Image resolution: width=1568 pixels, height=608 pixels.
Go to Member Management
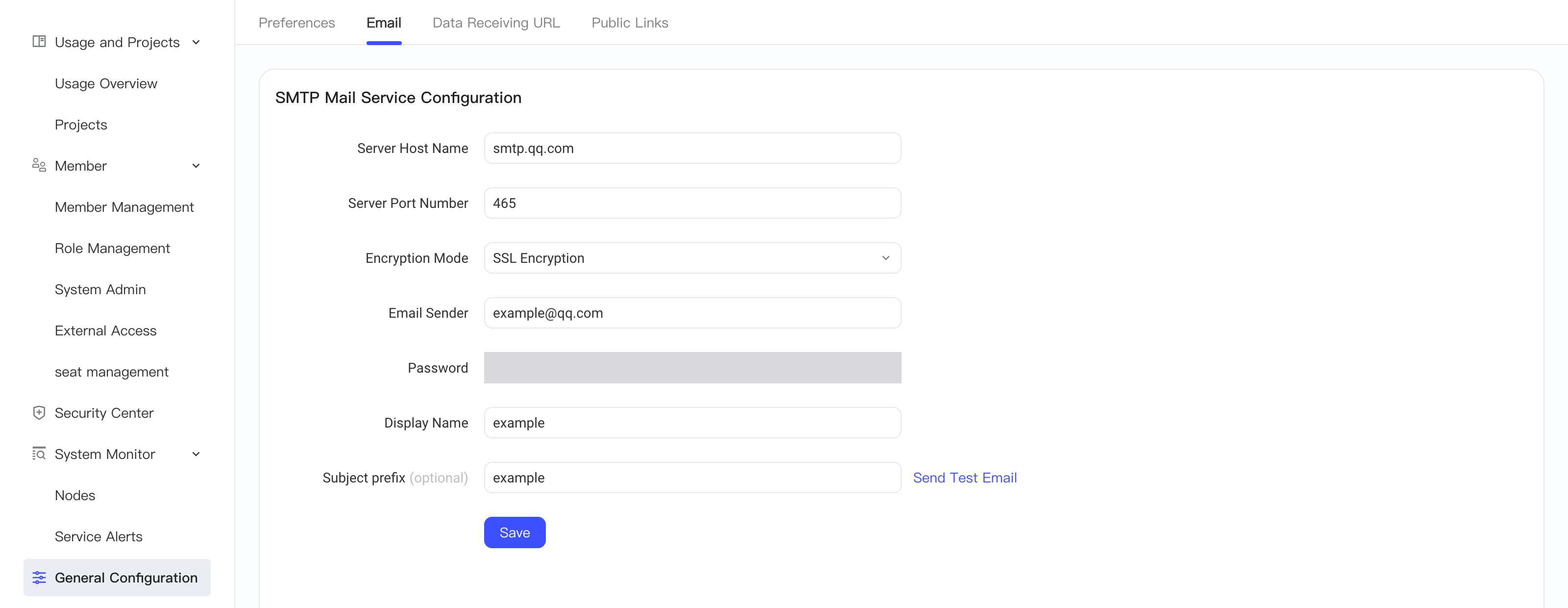tap(124, 207)
